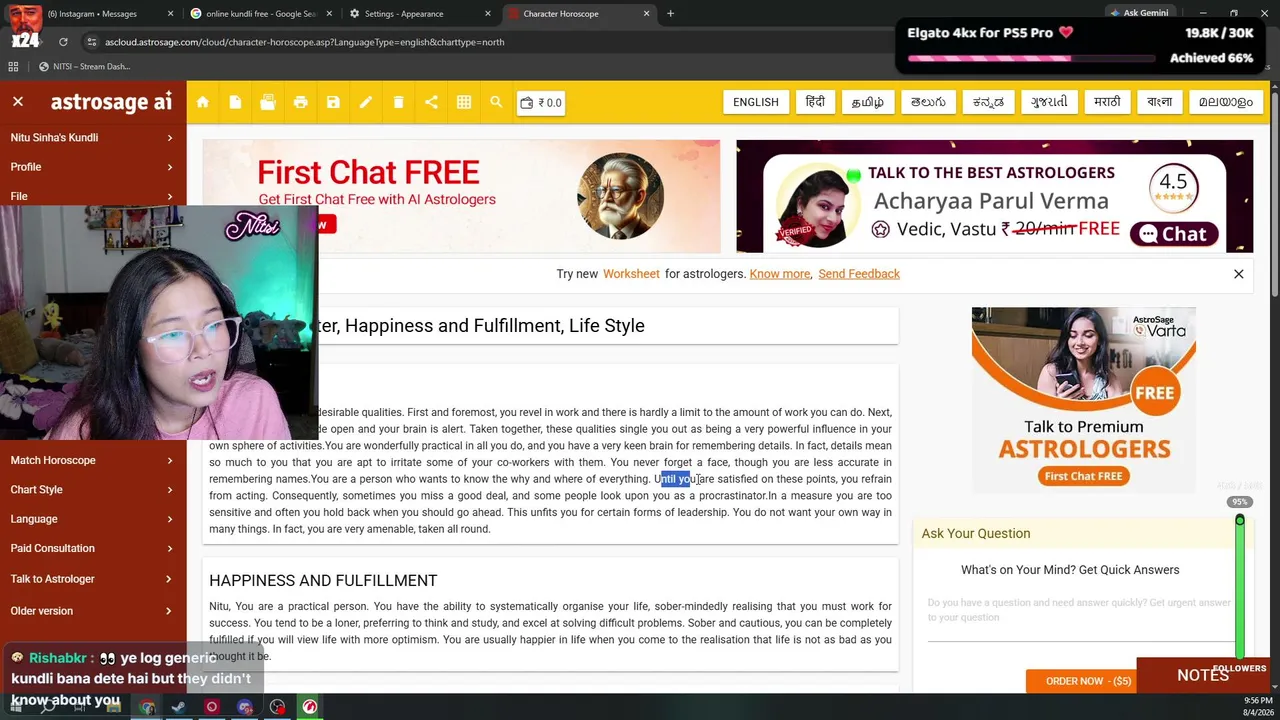This screenshot has height=720, width=1280.
Task: Dismiss the Worksheet notice with its X
Action: point(1238,274)
